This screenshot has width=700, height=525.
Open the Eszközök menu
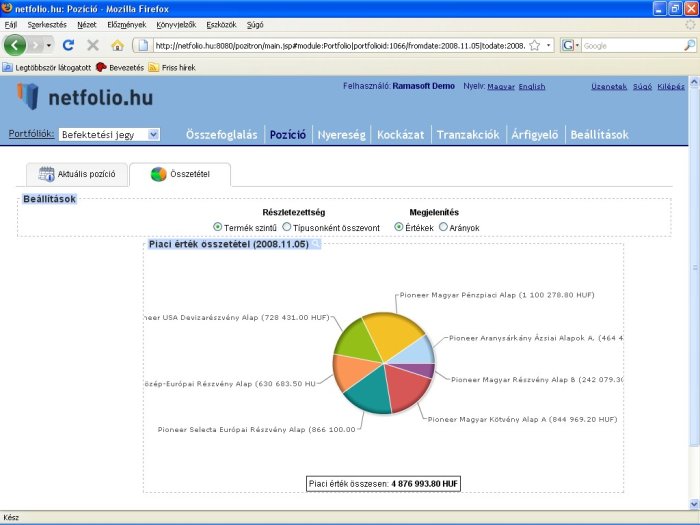[221, 25]
